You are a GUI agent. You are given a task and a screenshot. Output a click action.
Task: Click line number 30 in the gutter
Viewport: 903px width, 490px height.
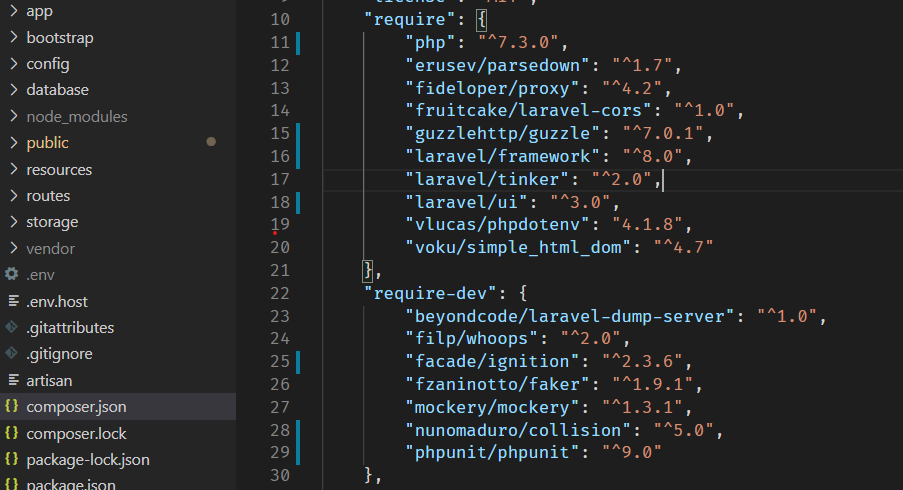[280, 476]
